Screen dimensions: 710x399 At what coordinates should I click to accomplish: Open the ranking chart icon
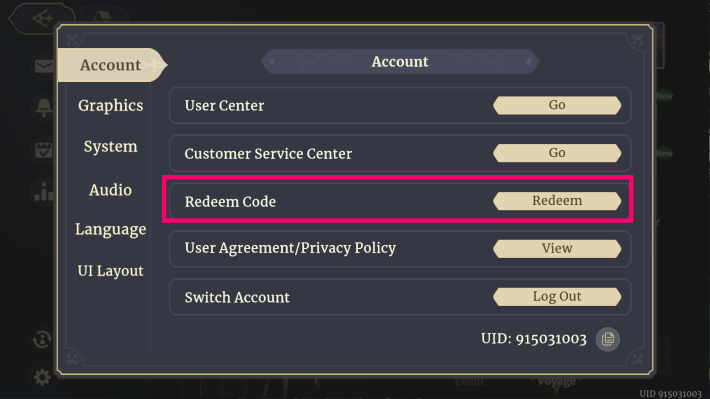point(43,192)
